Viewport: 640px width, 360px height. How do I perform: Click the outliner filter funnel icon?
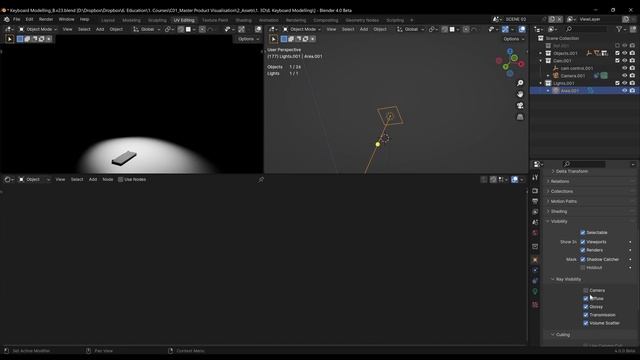pyautogui.click(x=619, y=29)
